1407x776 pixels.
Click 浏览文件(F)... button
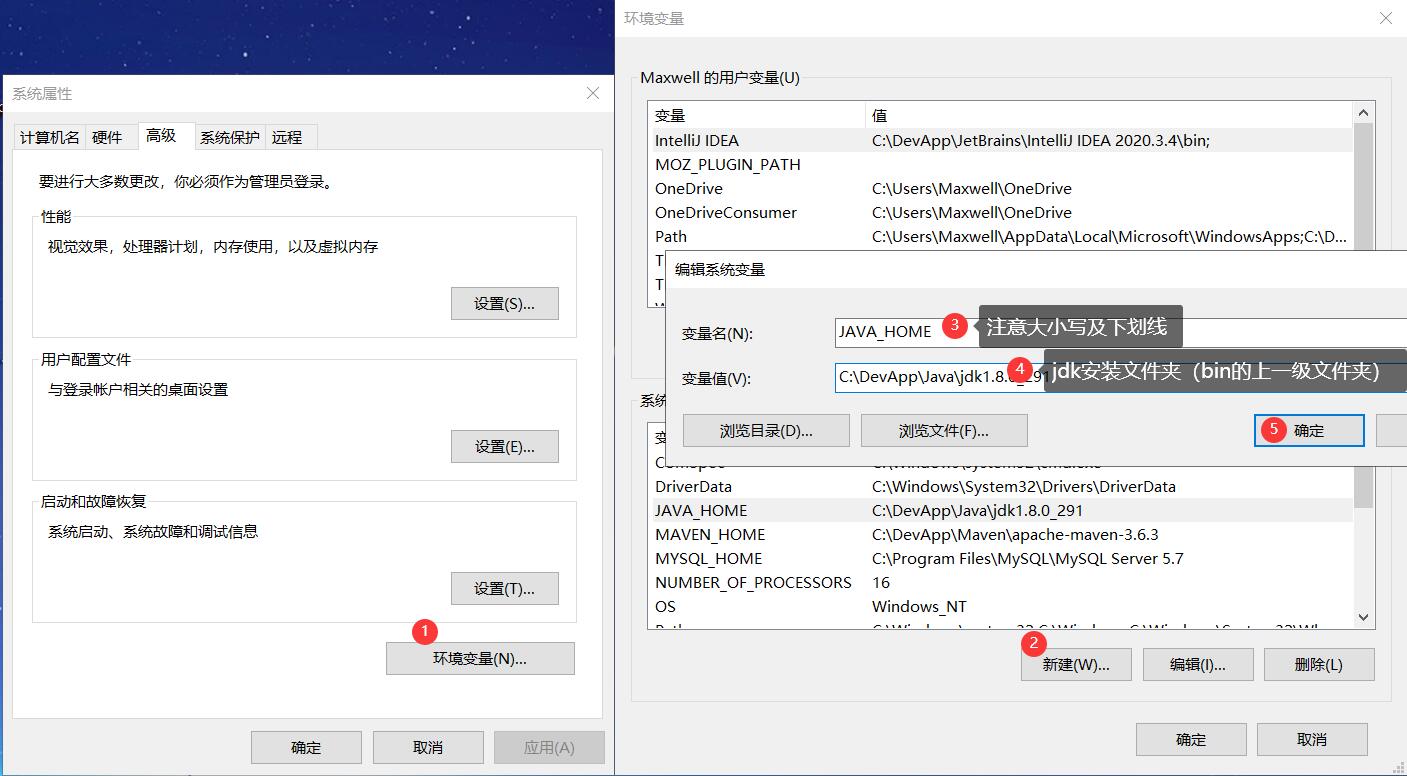click(943, 431)
